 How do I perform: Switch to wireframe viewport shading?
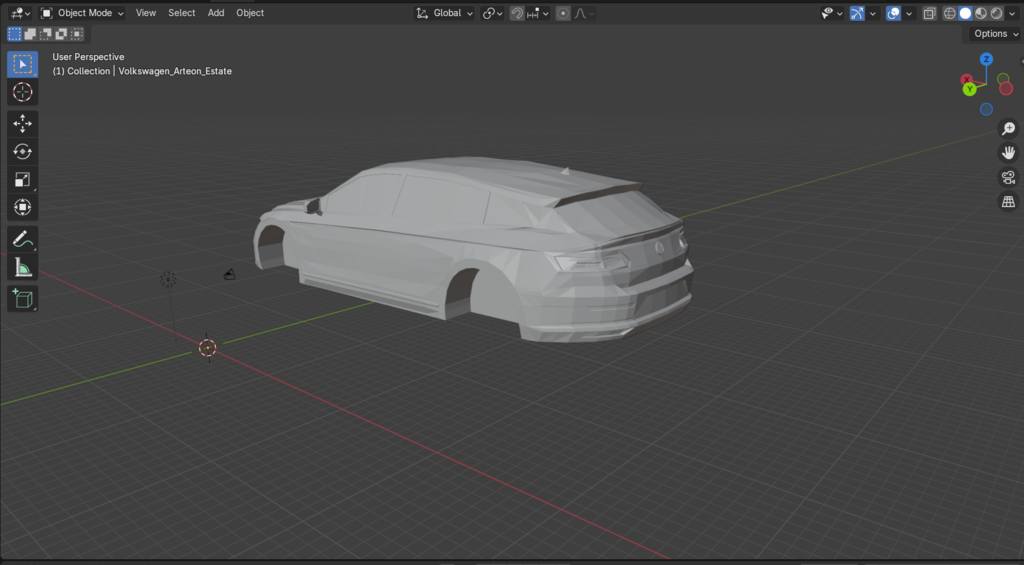click(x=950, y=13)
